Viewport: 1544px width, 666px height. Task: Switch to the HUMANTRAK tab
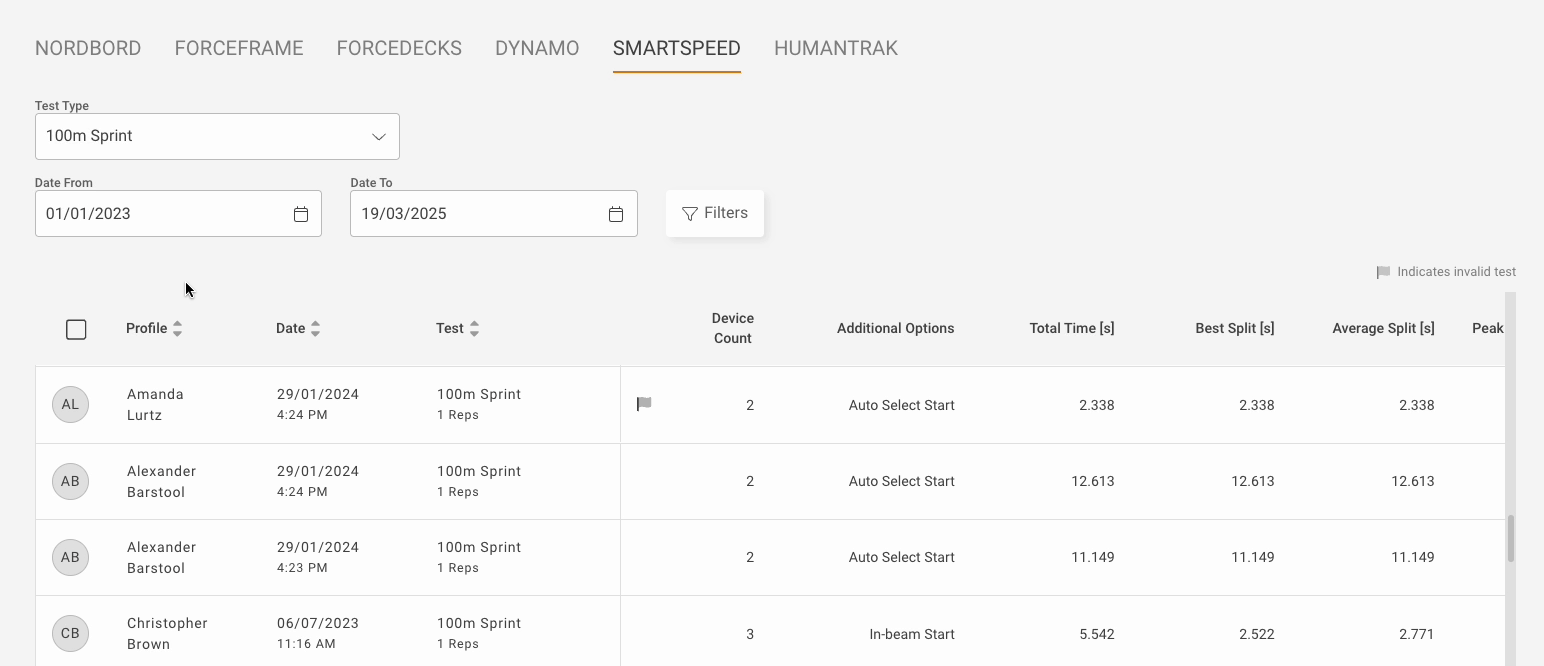click(x=836, y=48)
